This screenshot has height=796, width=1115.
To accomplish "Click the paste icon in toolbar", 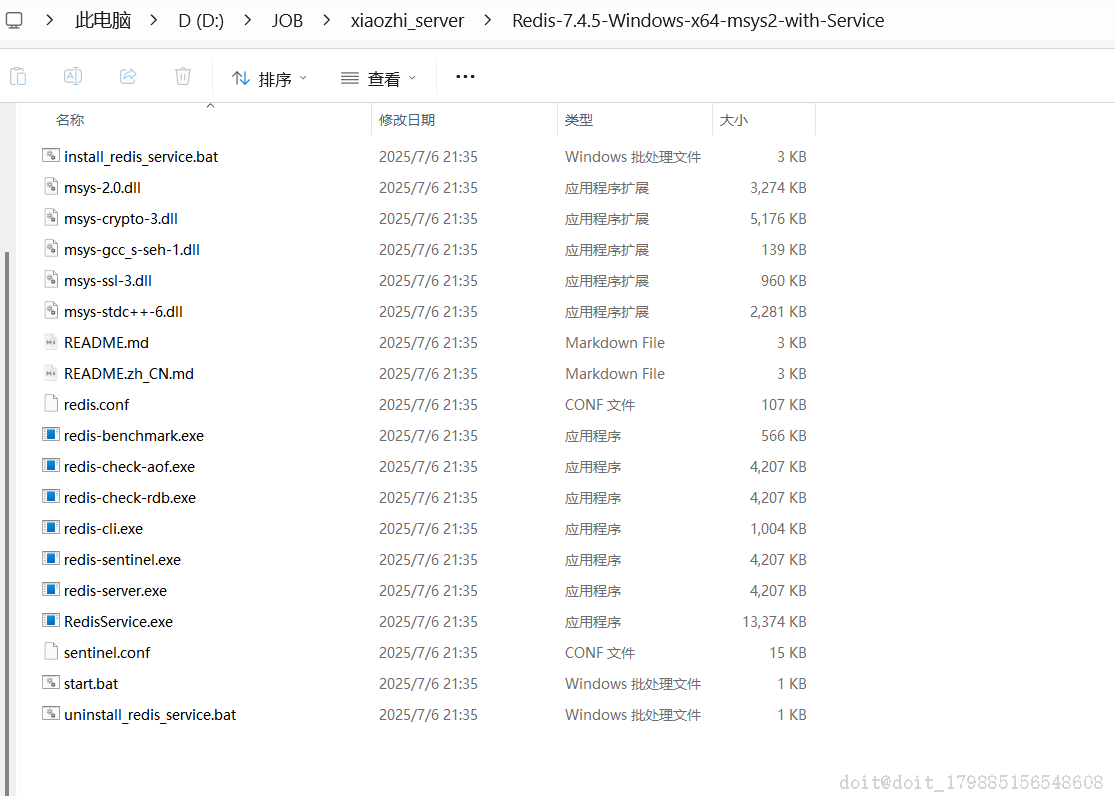I will click(18, 76).
